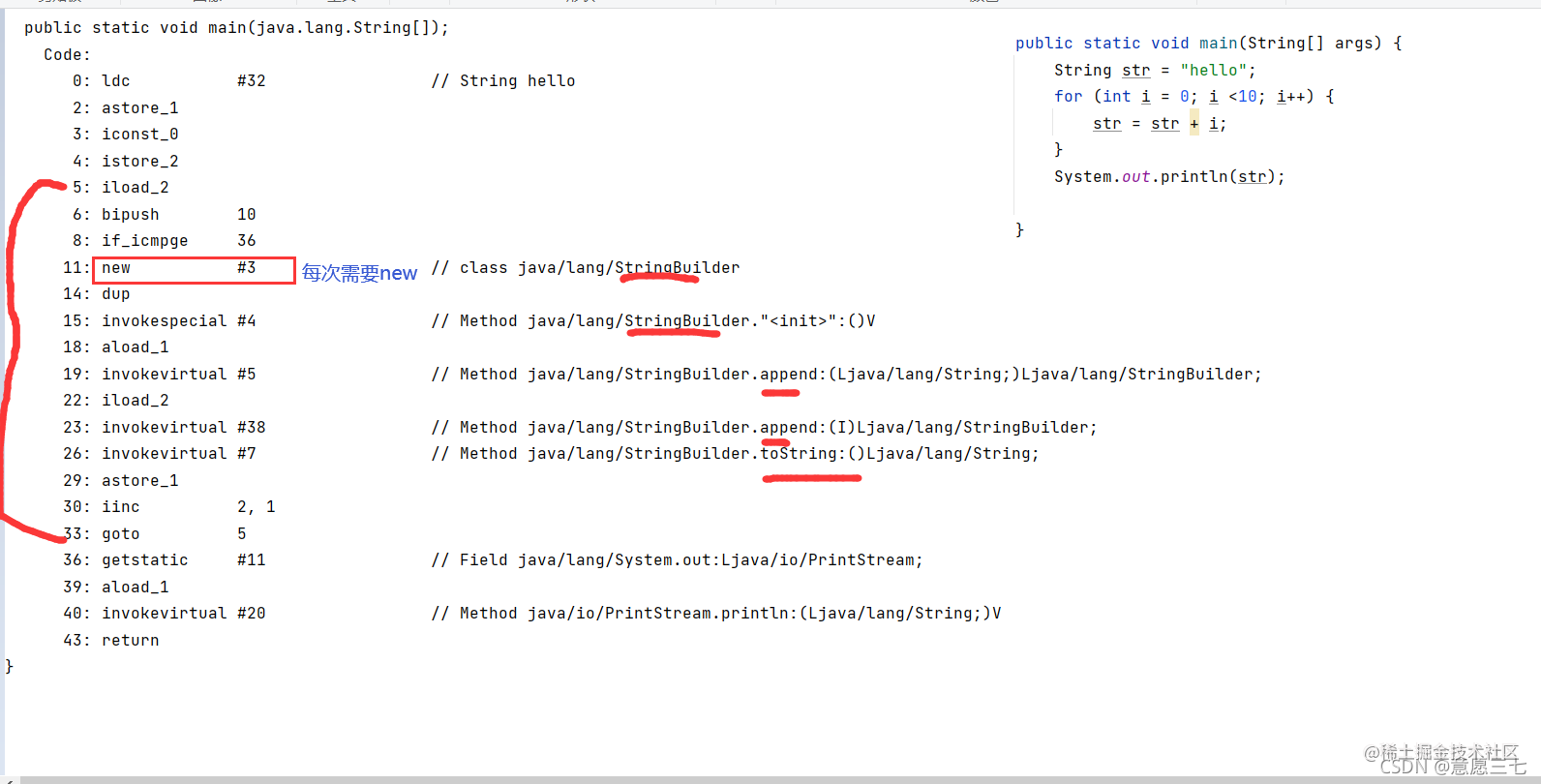Click the StringBuilder.toString method comment
Screen dimensions: 1541x784
coord(736,454)
